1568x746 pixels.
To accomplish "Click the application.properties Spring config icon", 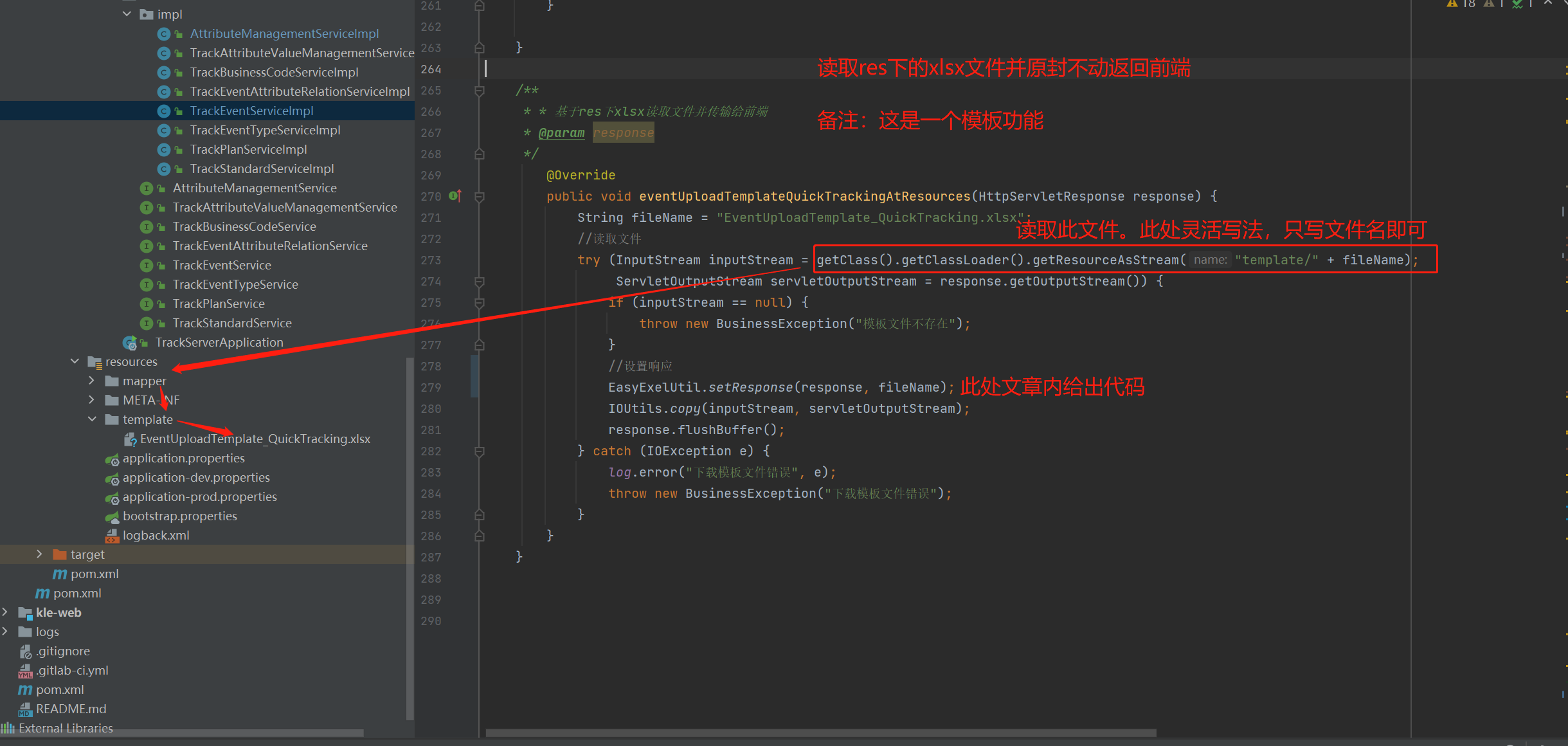I will pos(112,459).
